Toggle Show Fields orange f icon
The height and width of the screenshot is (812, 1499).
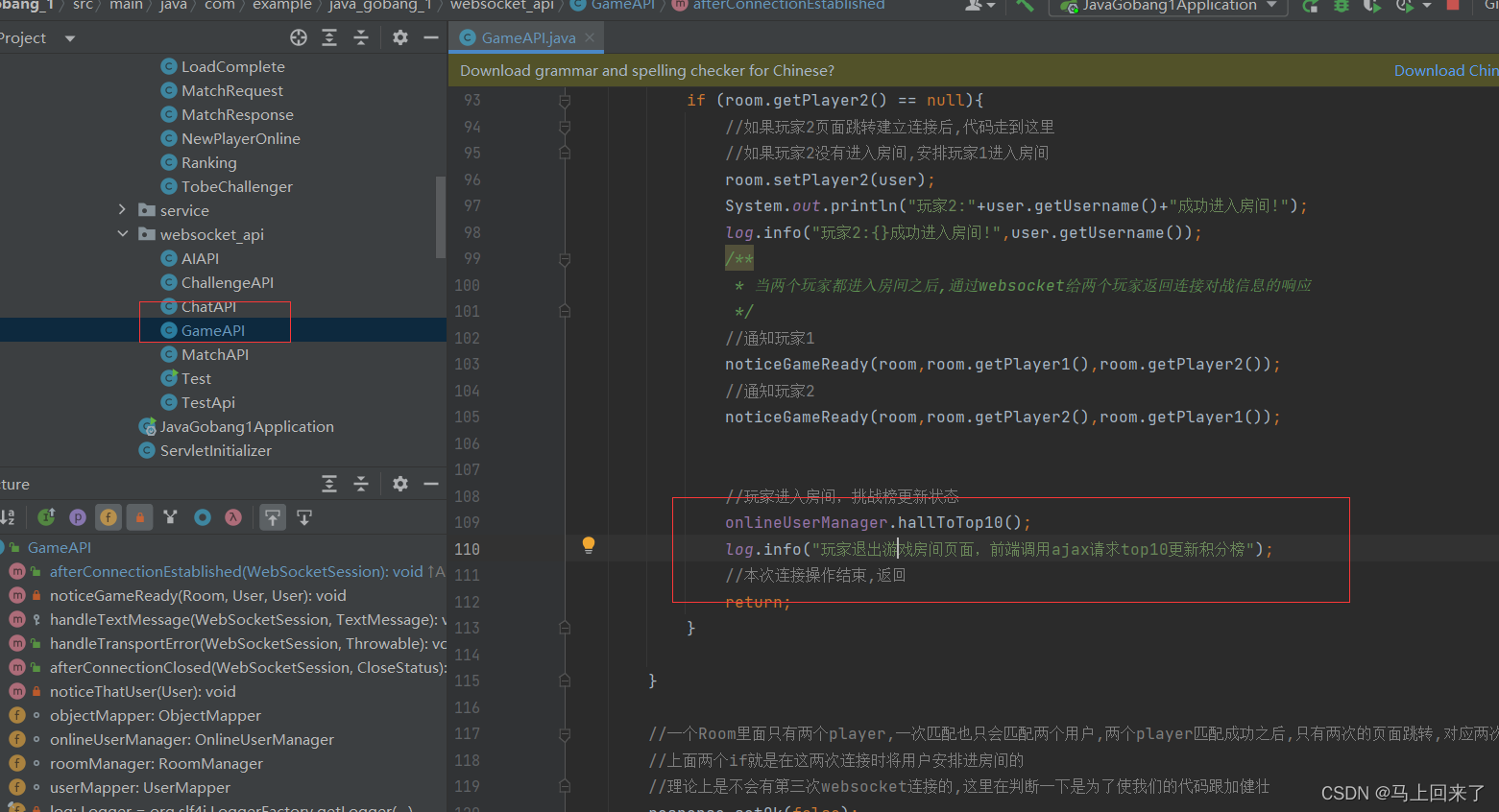(109, 517)
